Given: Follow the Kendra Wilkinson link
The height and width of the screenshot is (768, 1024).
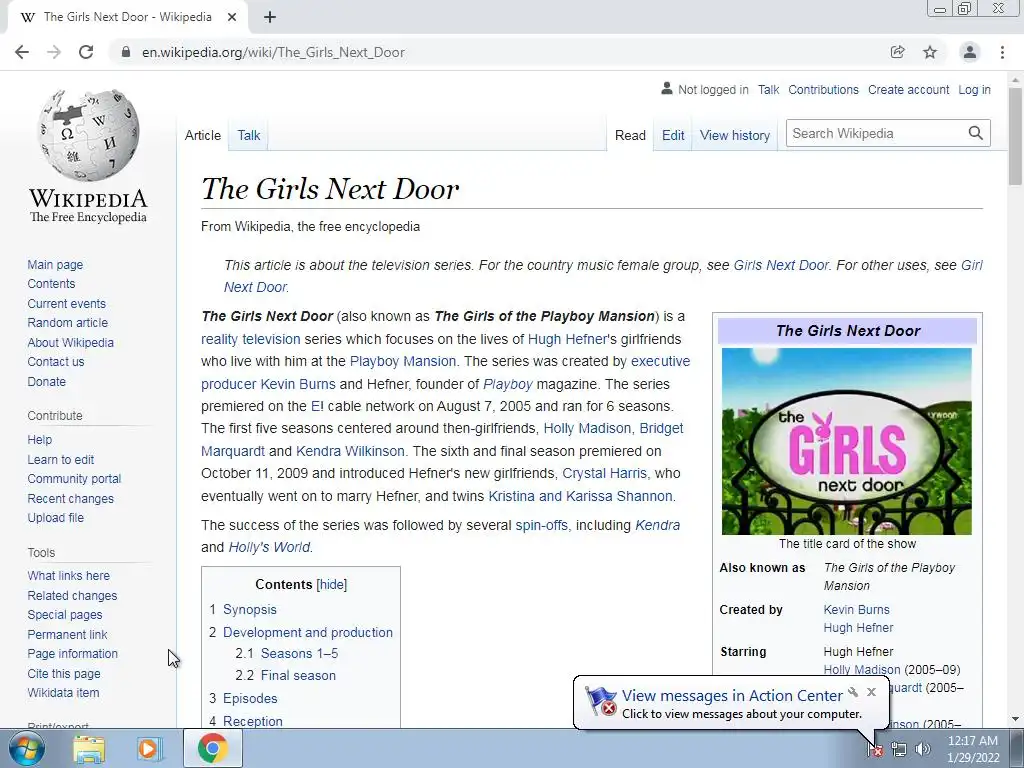Looking at the screenshot, I should pyautogui.click(x=350, y=451).
